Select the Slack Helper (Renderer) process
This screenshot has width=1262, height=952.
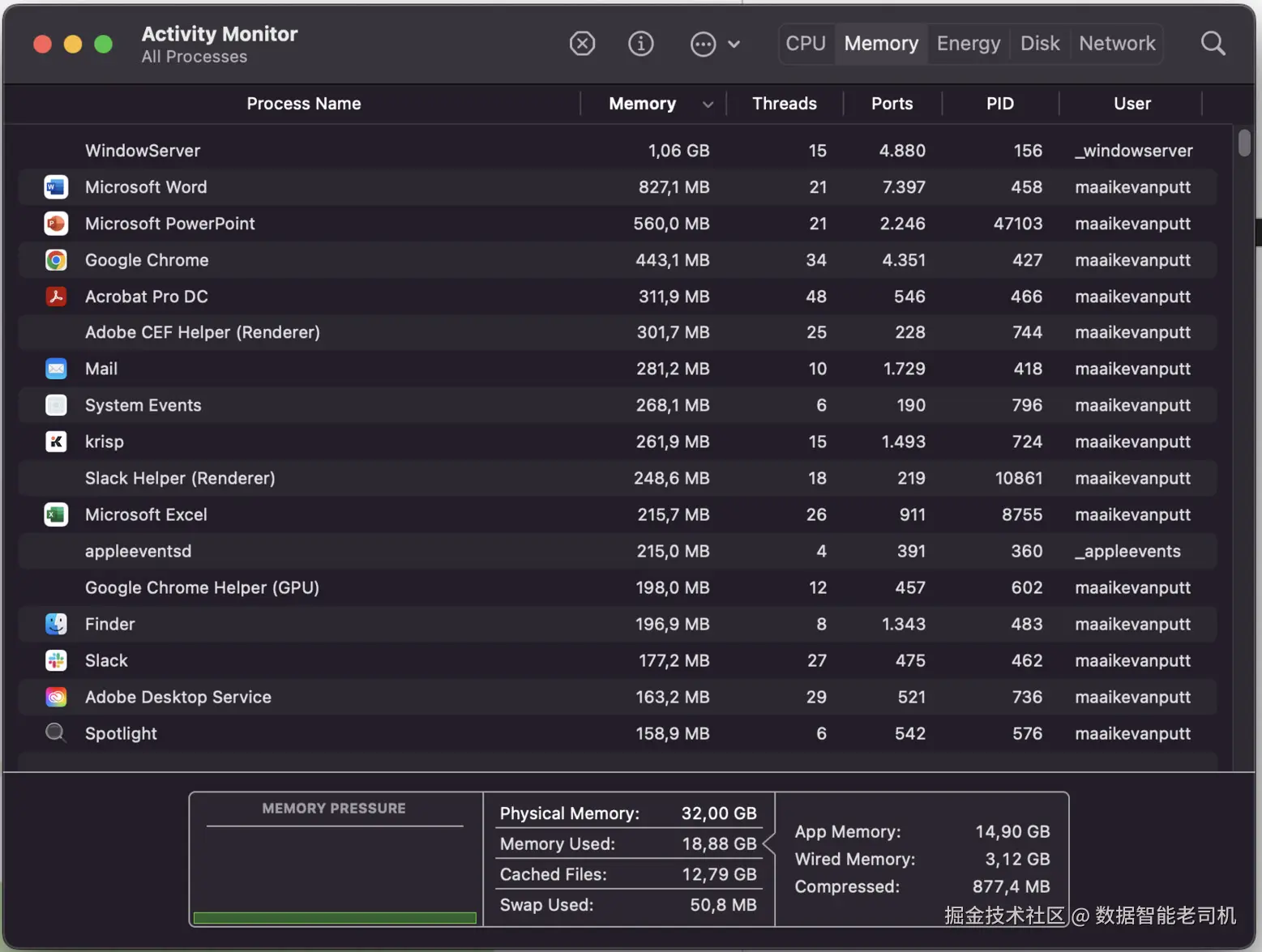[x=180, y=478]
